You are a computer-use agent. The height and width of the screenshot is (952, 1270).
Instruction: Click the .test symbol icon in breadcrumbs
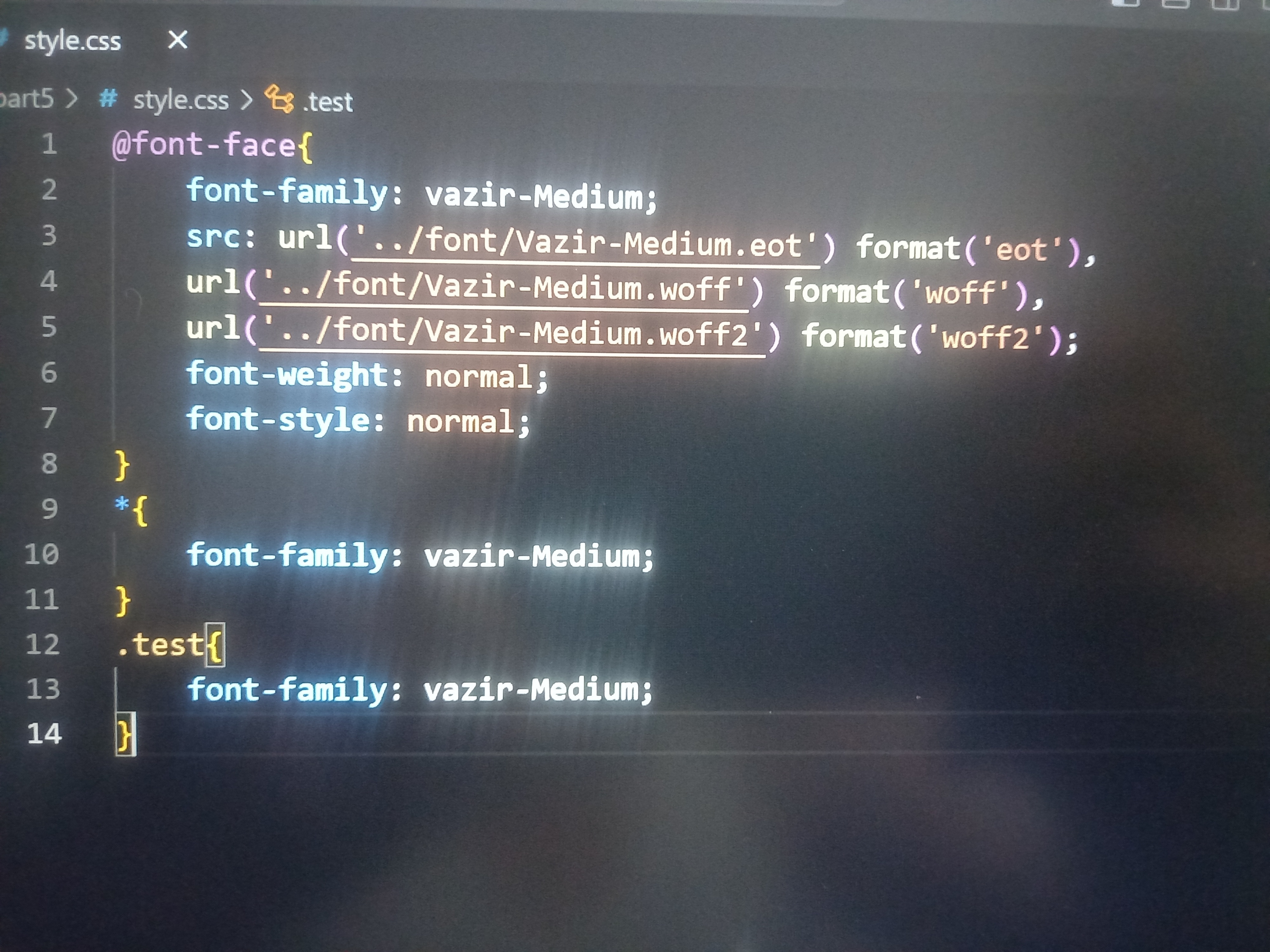tap(280, 99)
